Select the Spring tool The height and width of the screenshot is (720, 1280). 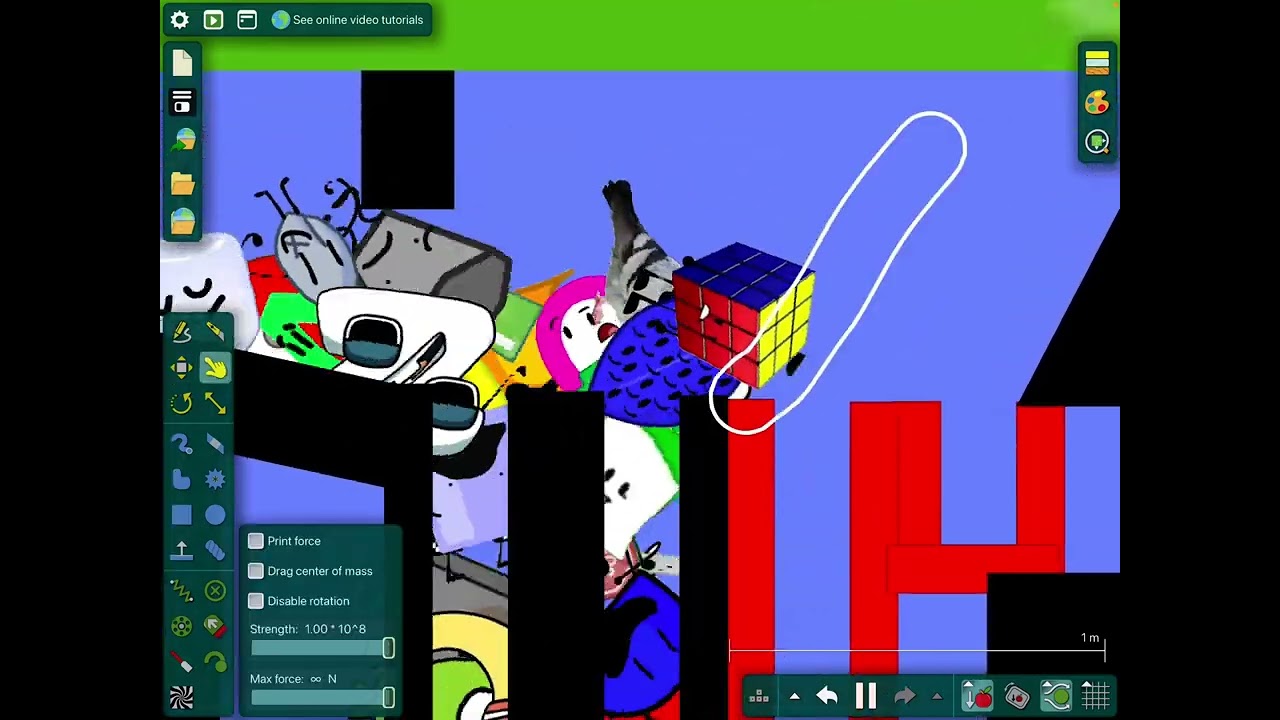181,591
